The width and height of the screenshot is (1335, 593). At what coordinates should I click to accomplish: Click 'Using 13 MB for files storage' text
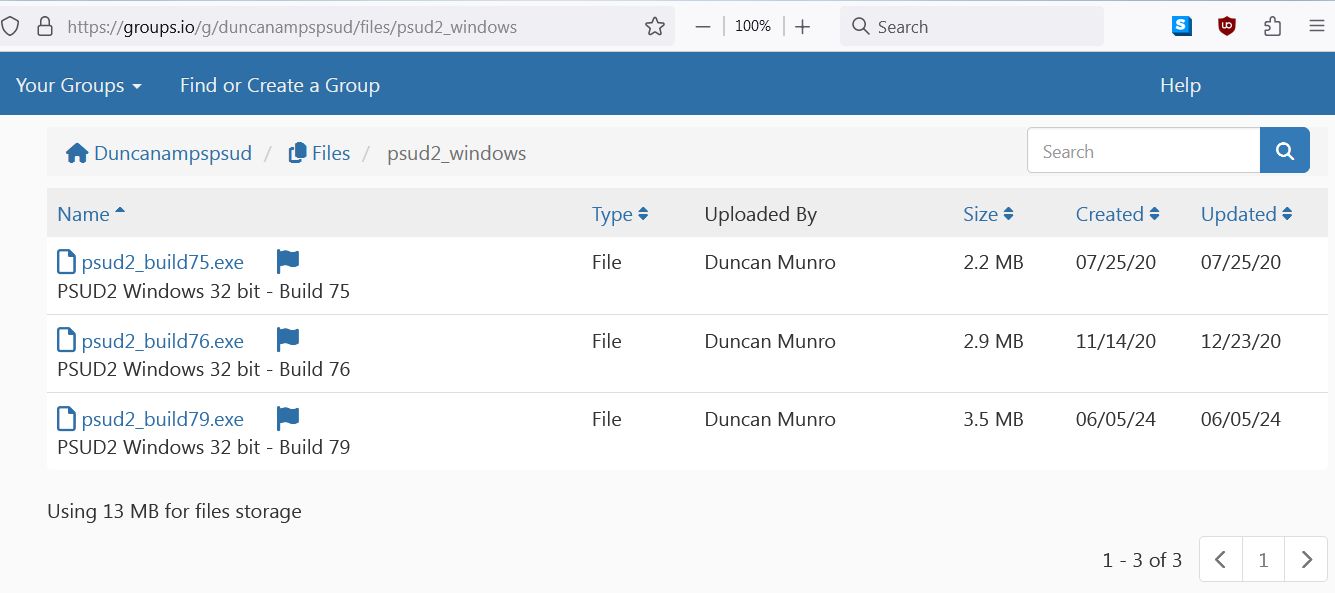pyautogui.click(x=174, y=512)
